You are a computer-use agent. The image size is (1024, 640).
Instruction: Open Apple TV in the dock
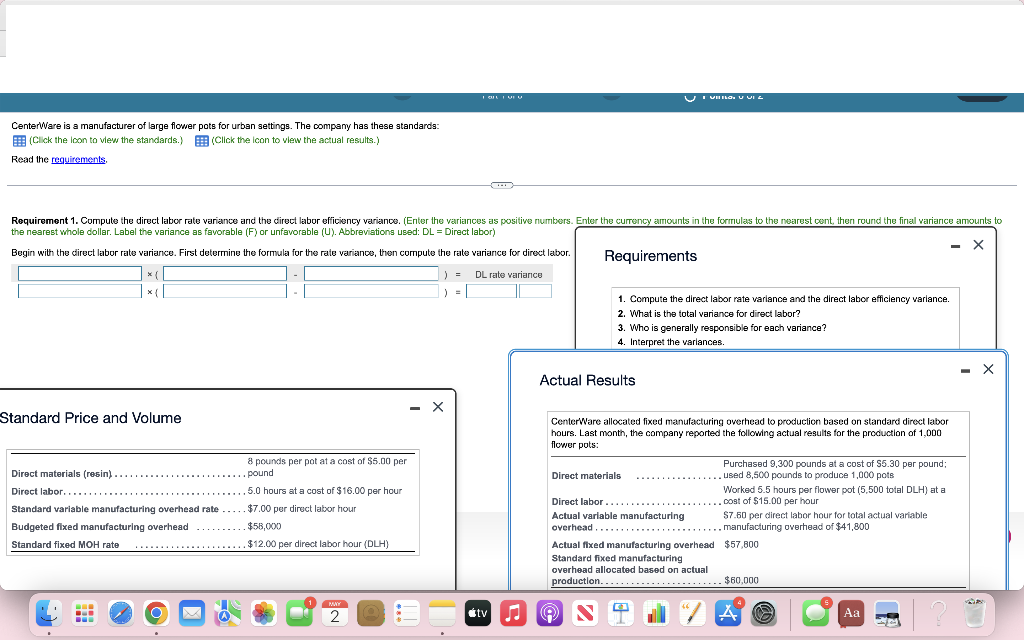pyautogui.click(x=477, y=613)
